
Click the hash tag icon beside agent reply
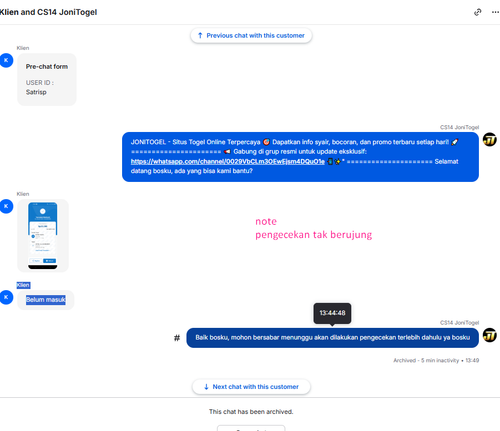coord(177,338)
